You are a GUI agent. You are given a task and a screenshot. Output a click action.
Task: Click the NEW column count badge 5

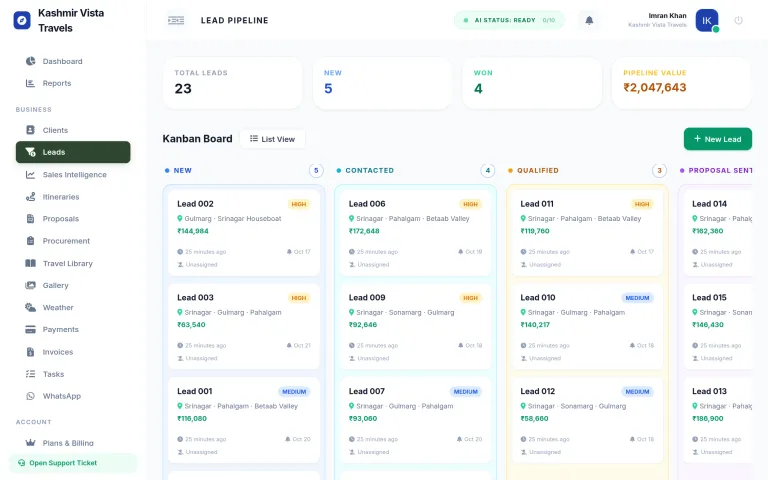point(316,170)
